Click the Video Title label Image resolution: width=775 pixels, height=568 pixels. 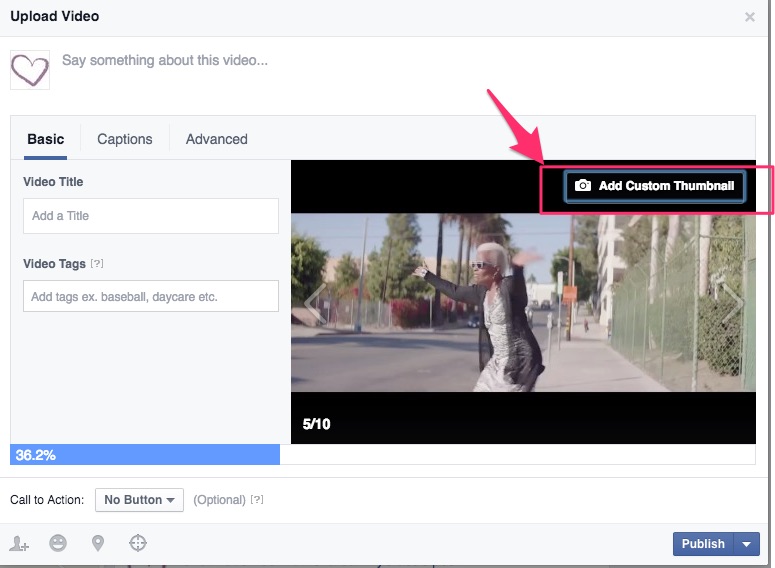pyautogui.click(x=53, y=182)
